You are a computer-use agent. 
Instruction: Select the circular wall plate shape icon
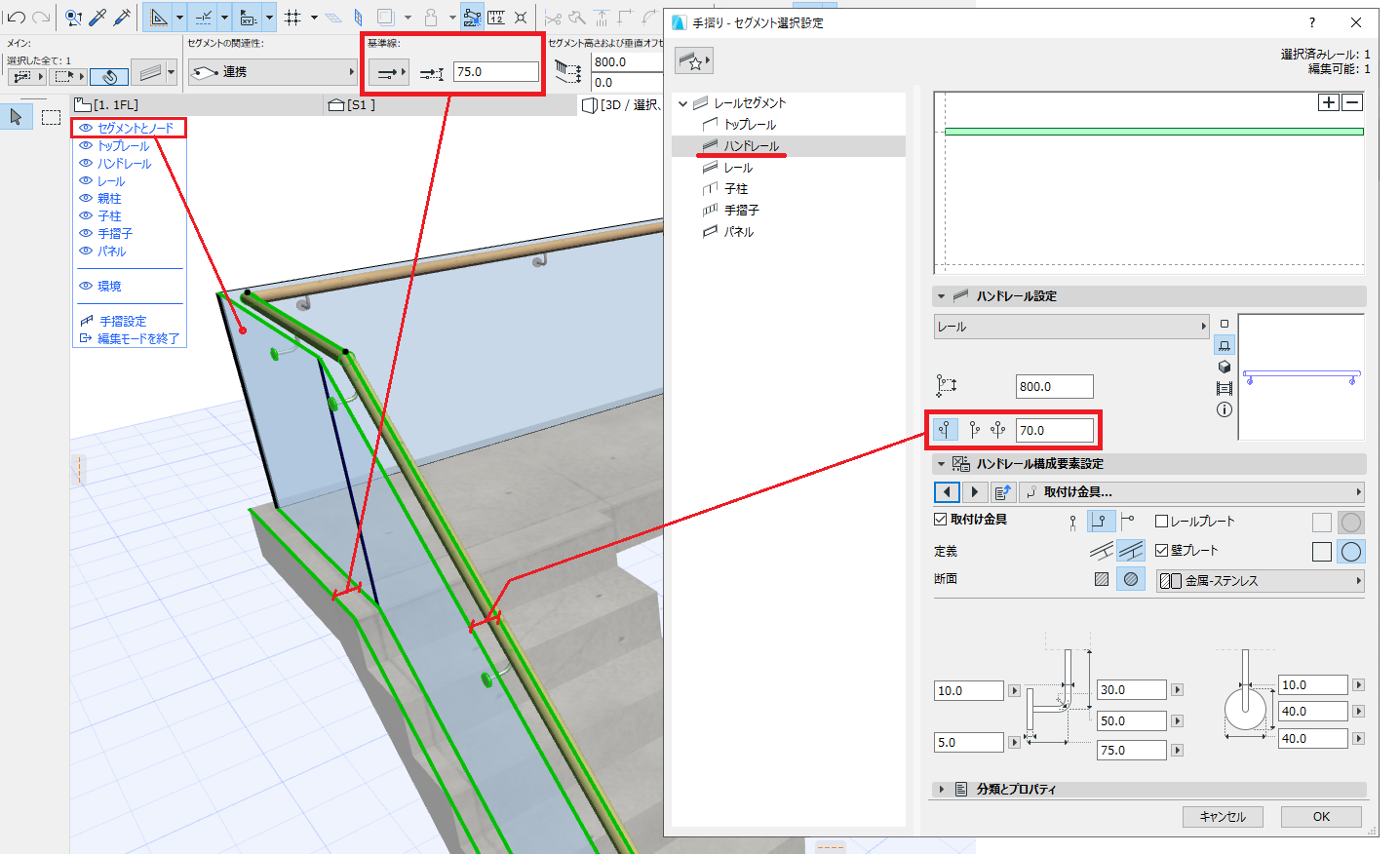[x=1351, y=552]
